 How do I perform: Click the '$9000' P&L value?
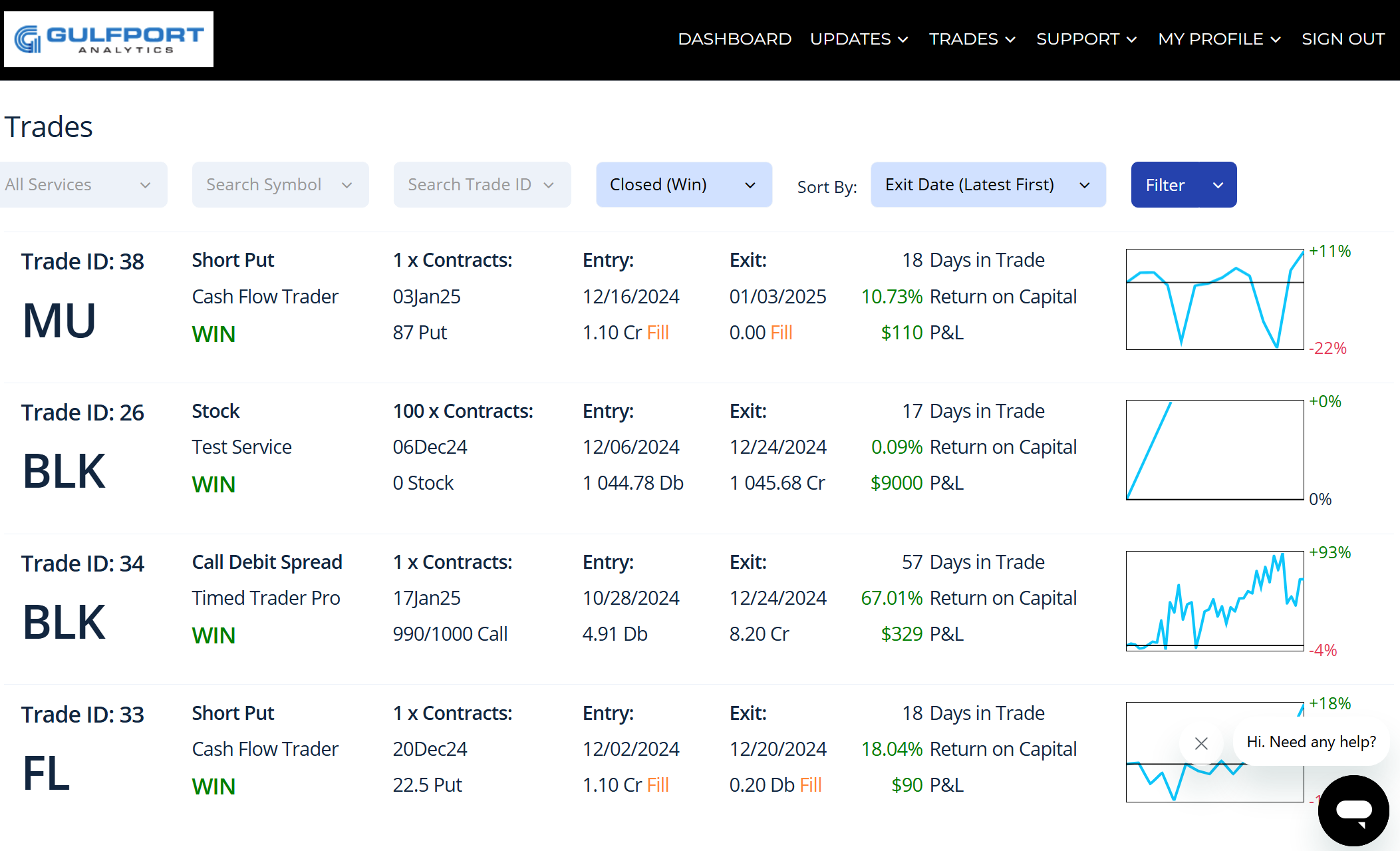tap(897, 483)
